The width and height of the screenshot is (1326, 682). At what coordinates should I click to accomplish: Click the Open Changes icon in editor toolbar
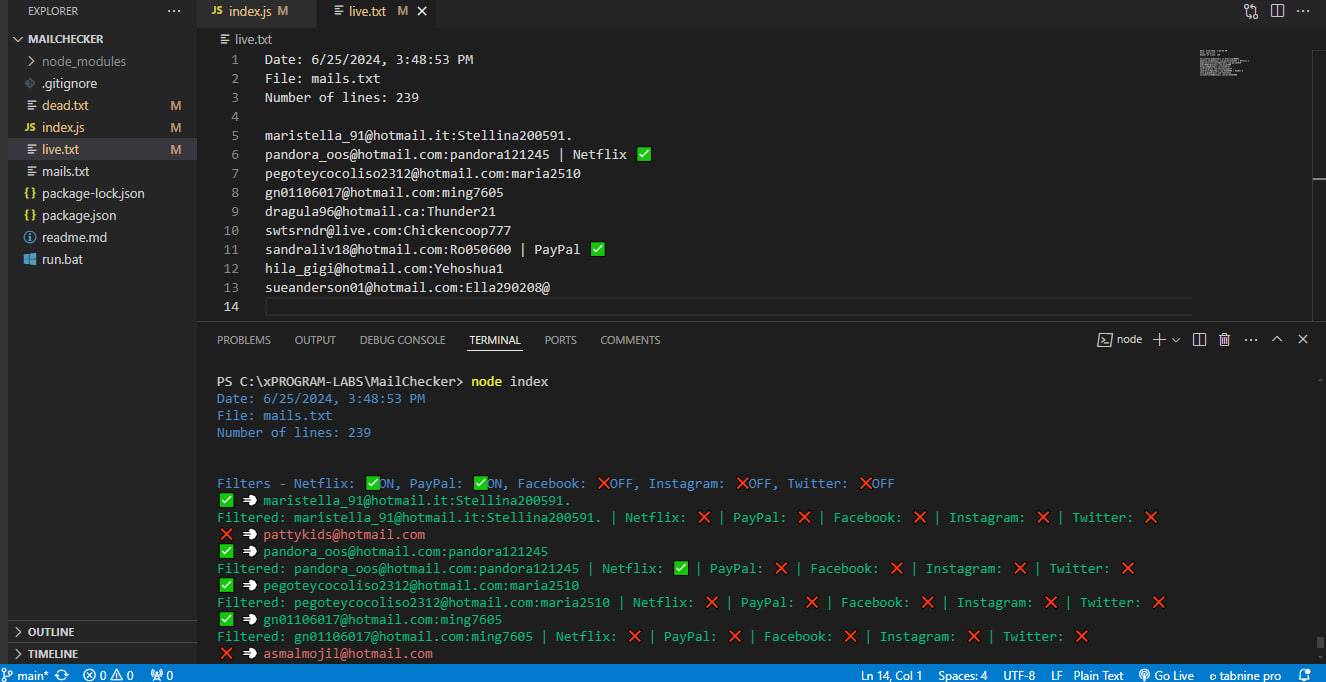(1251, 11)
